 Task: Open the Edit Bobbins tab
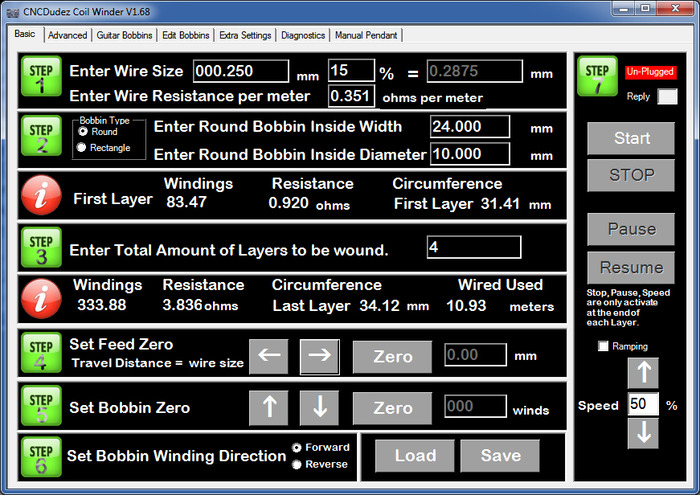[186, 35]
